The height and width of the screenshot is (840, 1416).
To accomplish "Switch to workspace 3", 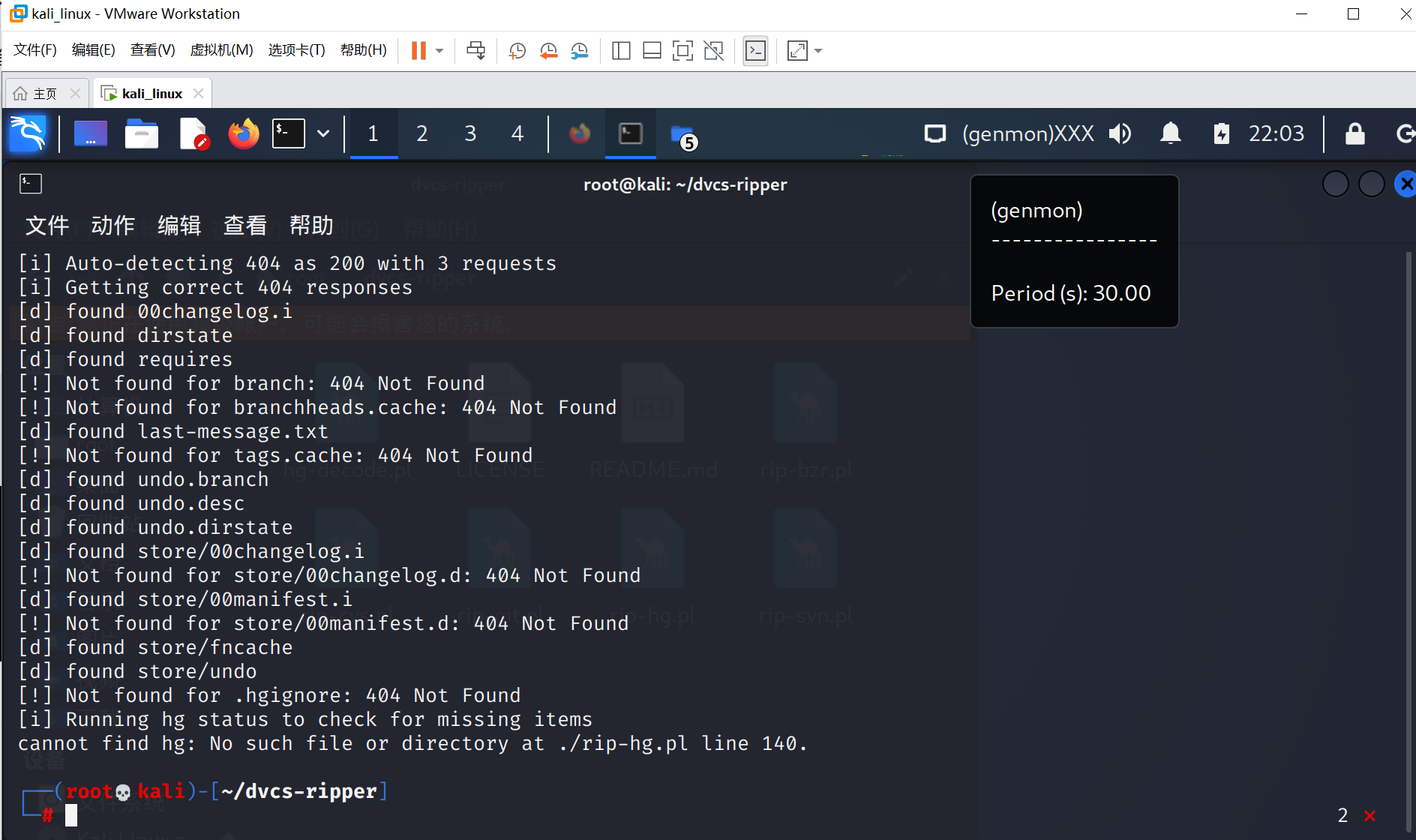I will 470,134.
